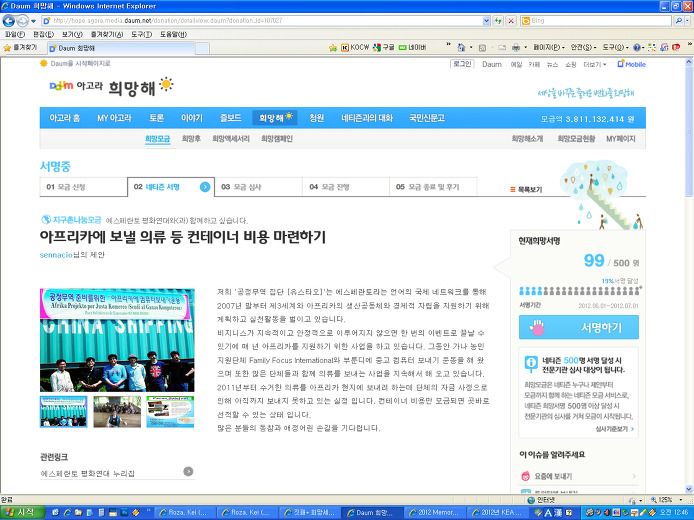The image size is (694, 520).
Task: Select the 희망모금 sub-menu
Action: click(158, 139)
